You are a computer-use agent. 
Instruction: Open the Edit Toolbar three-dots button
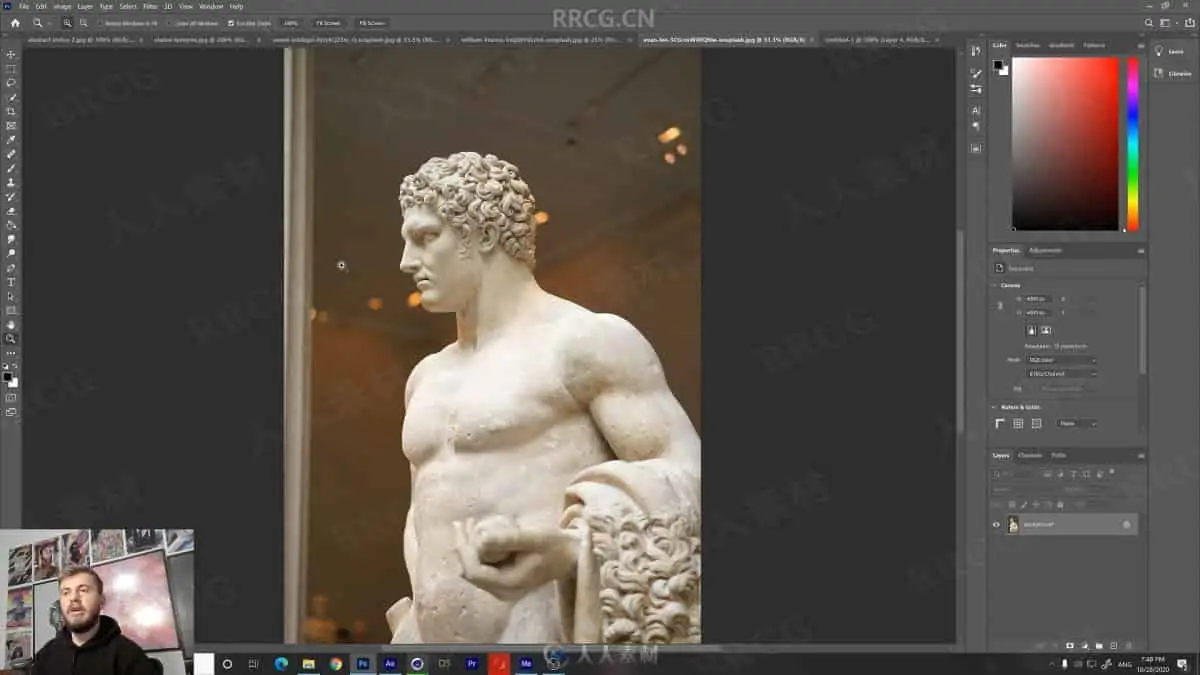[11, 353]
